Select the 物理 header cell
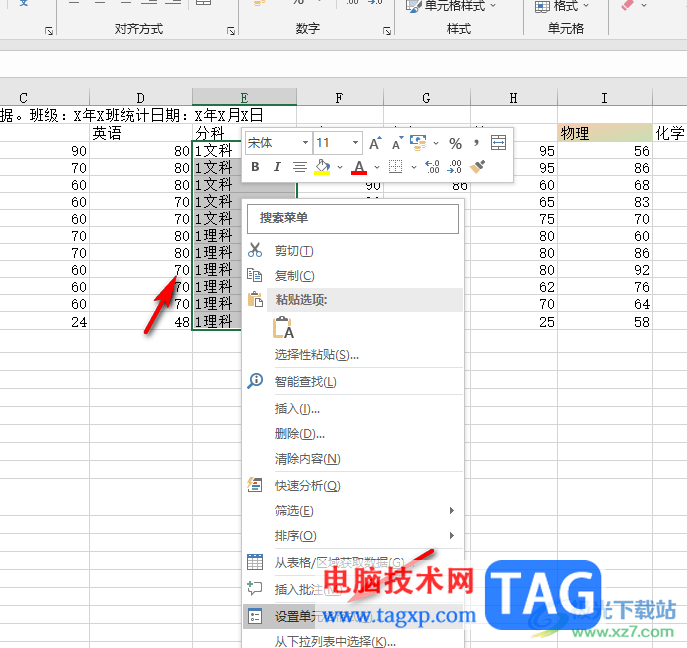This screenshot has width=687, height=648. 605,133
